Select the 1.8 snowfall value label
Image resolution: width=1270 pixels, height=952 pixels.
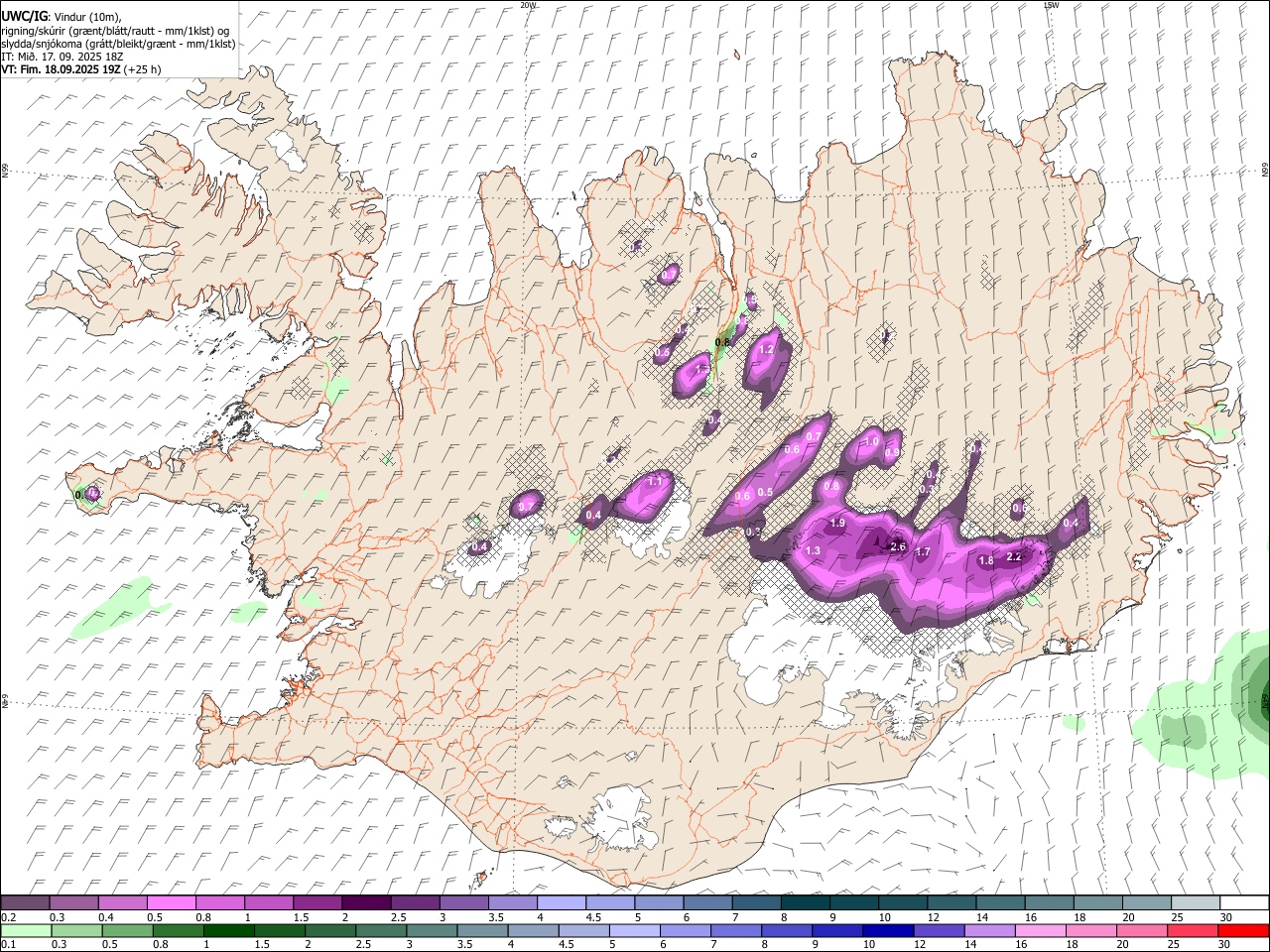(x=986, y=560)
